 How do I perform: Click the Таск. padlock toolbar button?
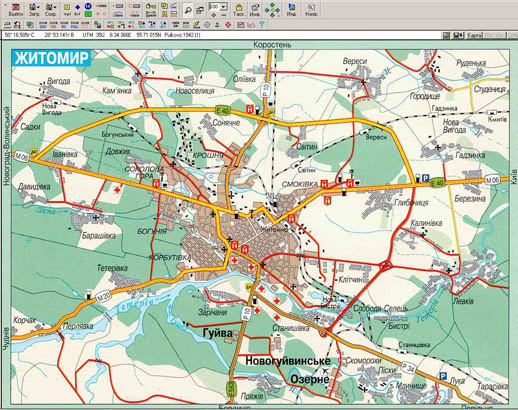pos(239,10)
